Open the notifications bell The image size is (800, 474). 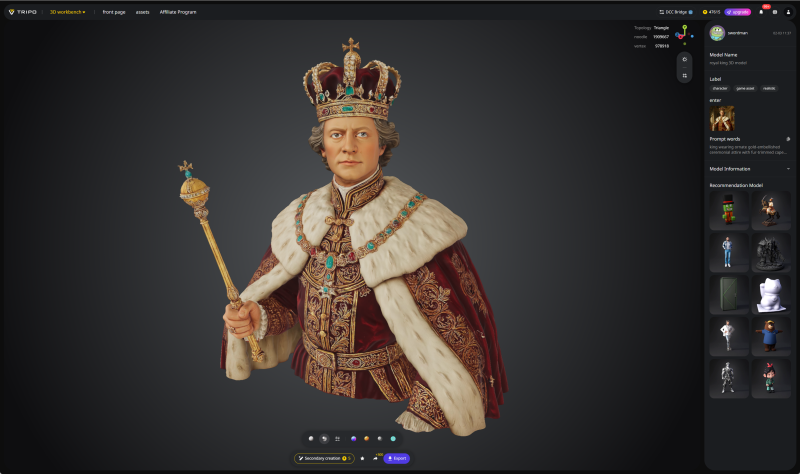coord(761,12)
